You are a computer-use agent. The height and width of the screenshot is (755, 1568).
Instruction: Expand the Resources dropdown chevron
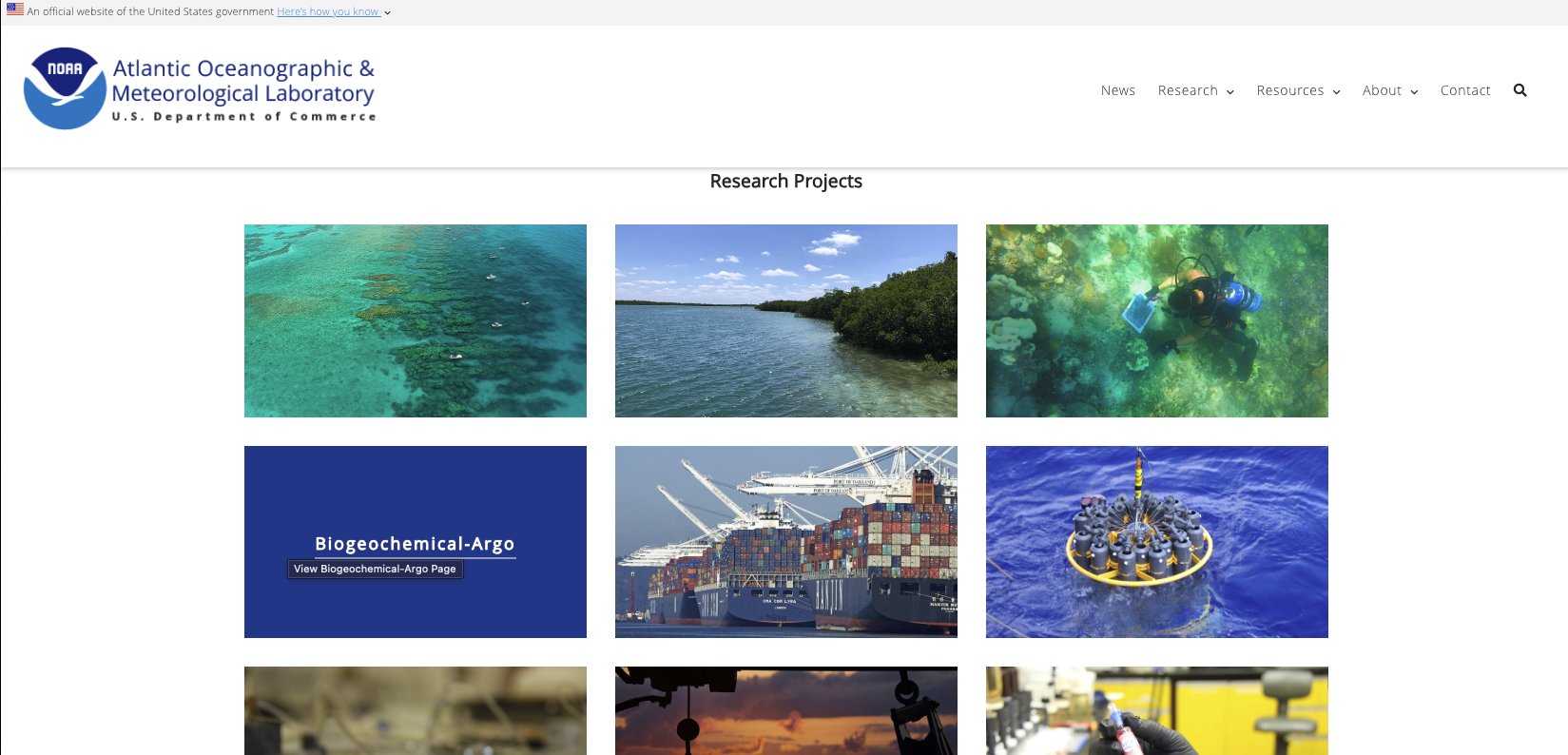[x=1336, y=92]
